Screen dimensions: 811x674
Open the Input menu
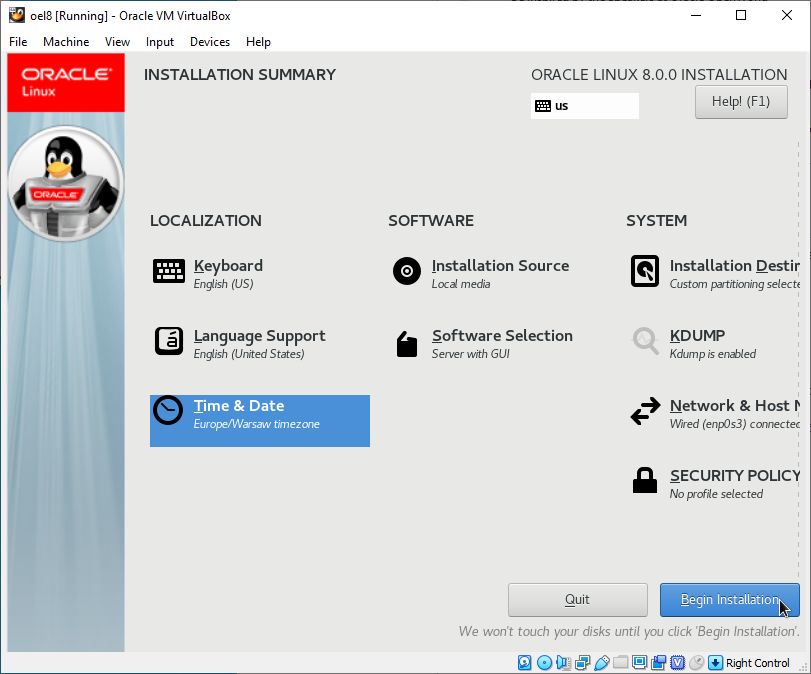159,42
